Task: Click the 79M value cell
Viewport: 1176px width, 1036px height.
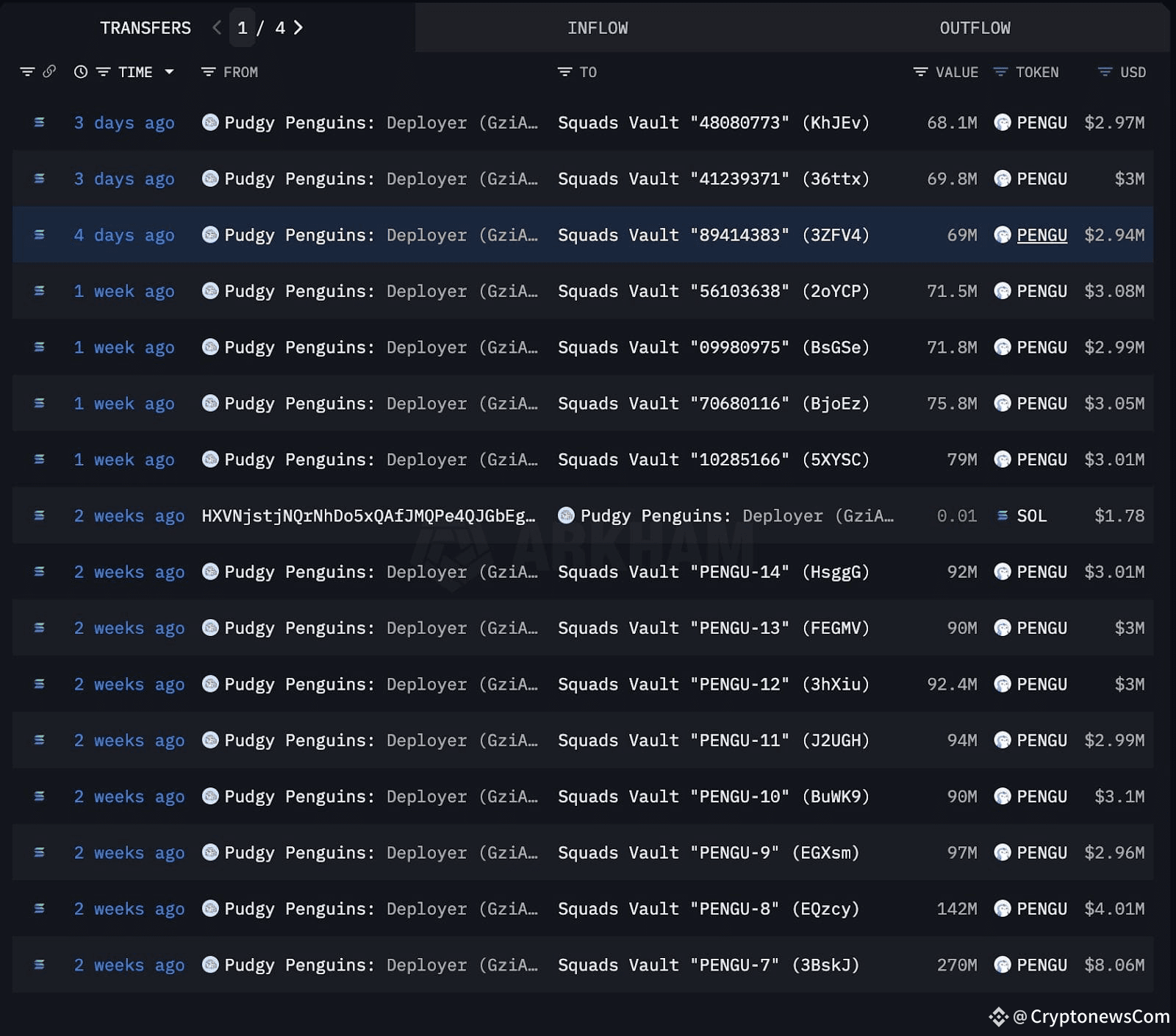Action: click(962, 460)
